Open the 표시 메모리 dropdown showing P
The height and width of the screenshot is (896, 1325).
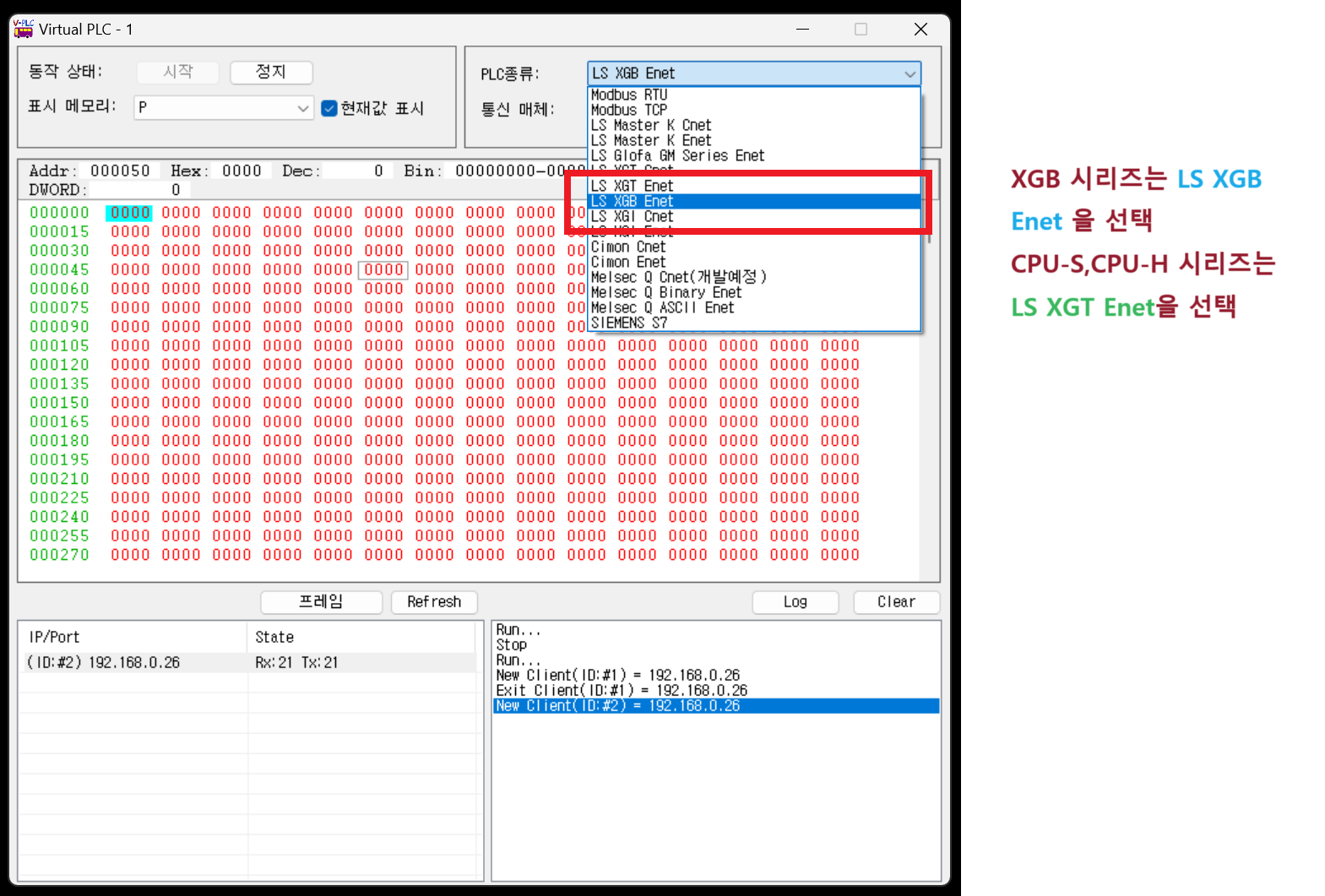[224, 108]
